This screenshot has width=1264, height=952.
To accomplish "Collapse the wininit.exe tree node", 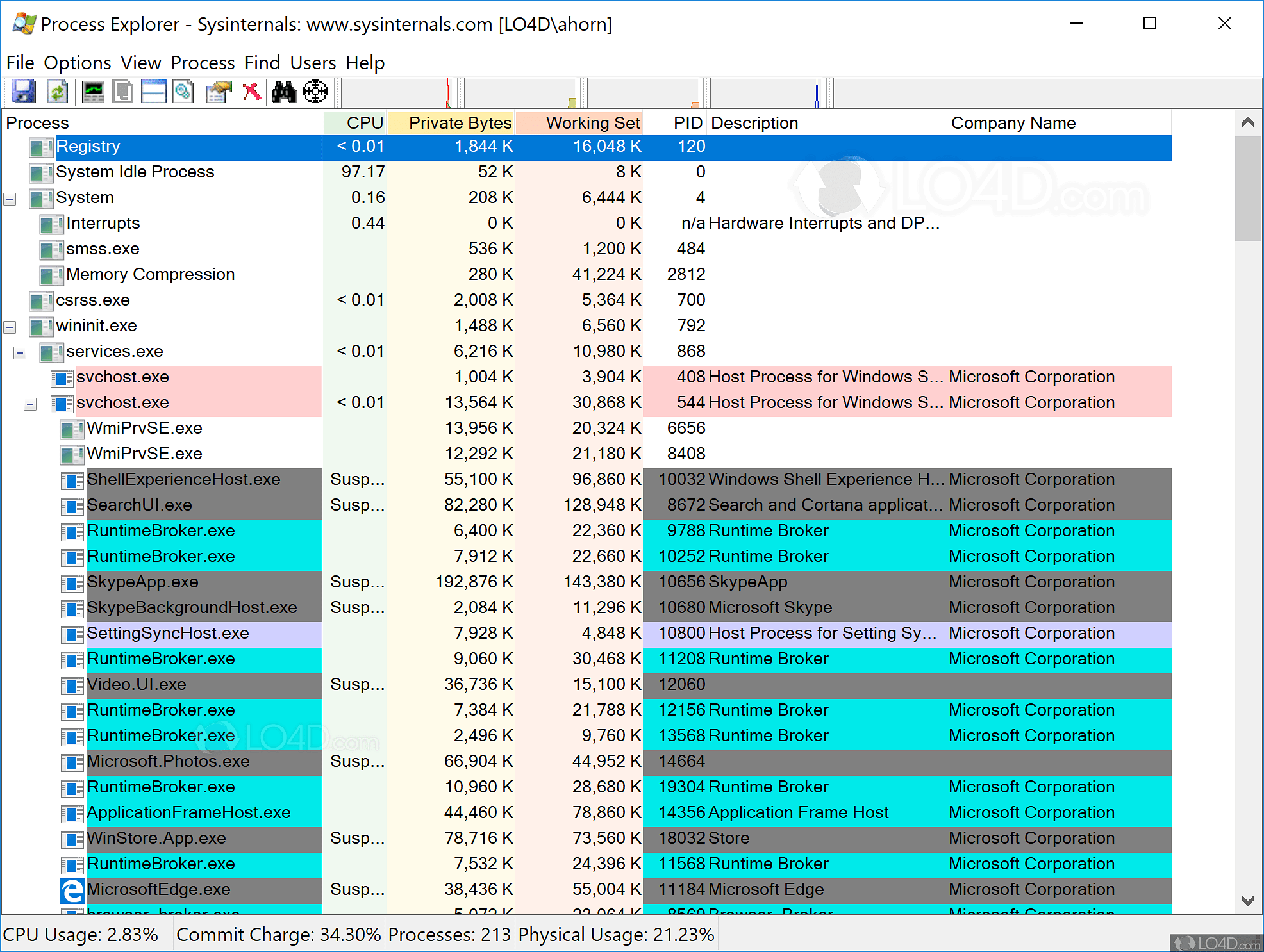I will click(x=10, y=327).
